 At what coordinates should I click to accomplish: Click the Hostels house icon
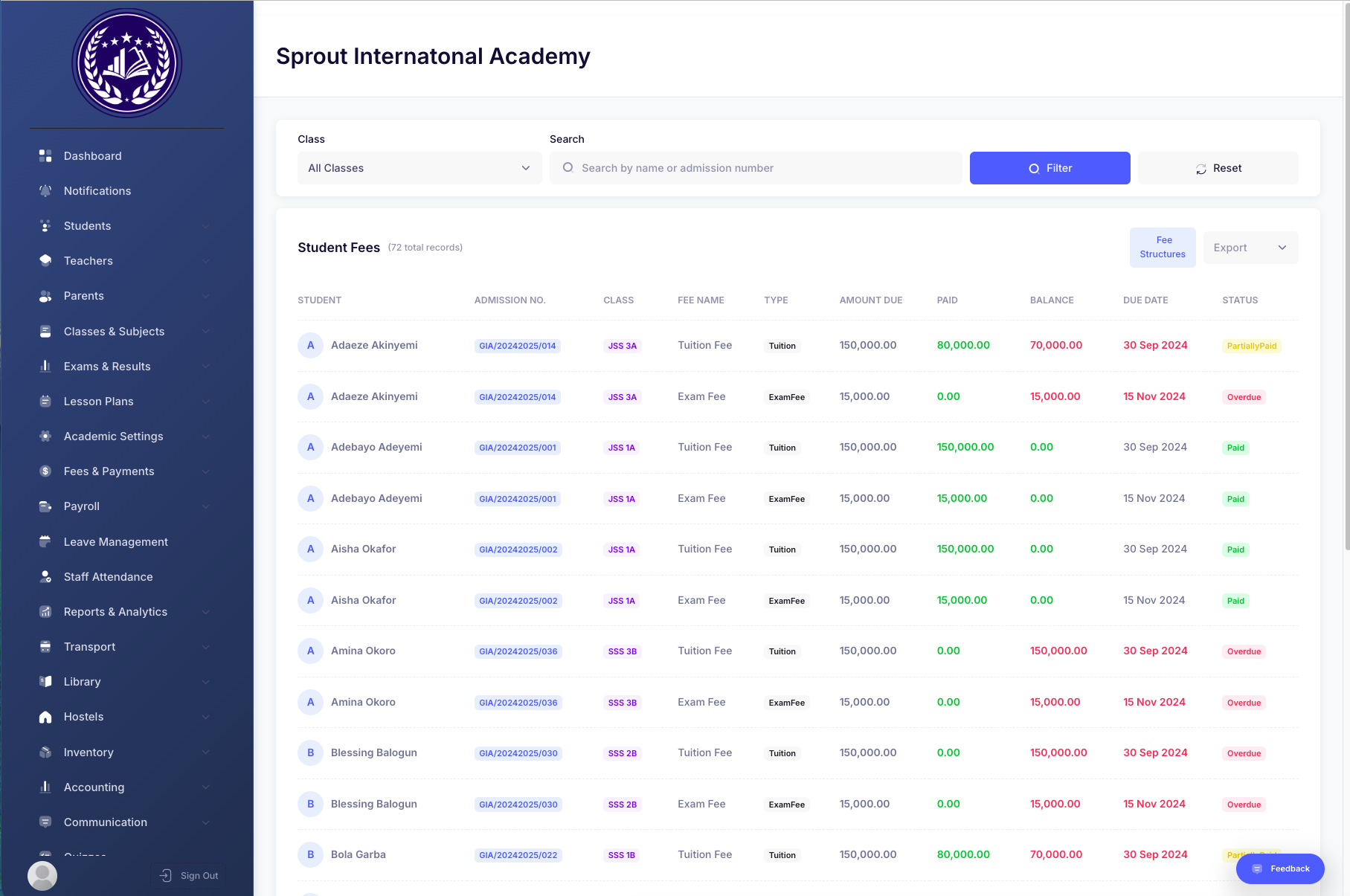tap(45, 717)
